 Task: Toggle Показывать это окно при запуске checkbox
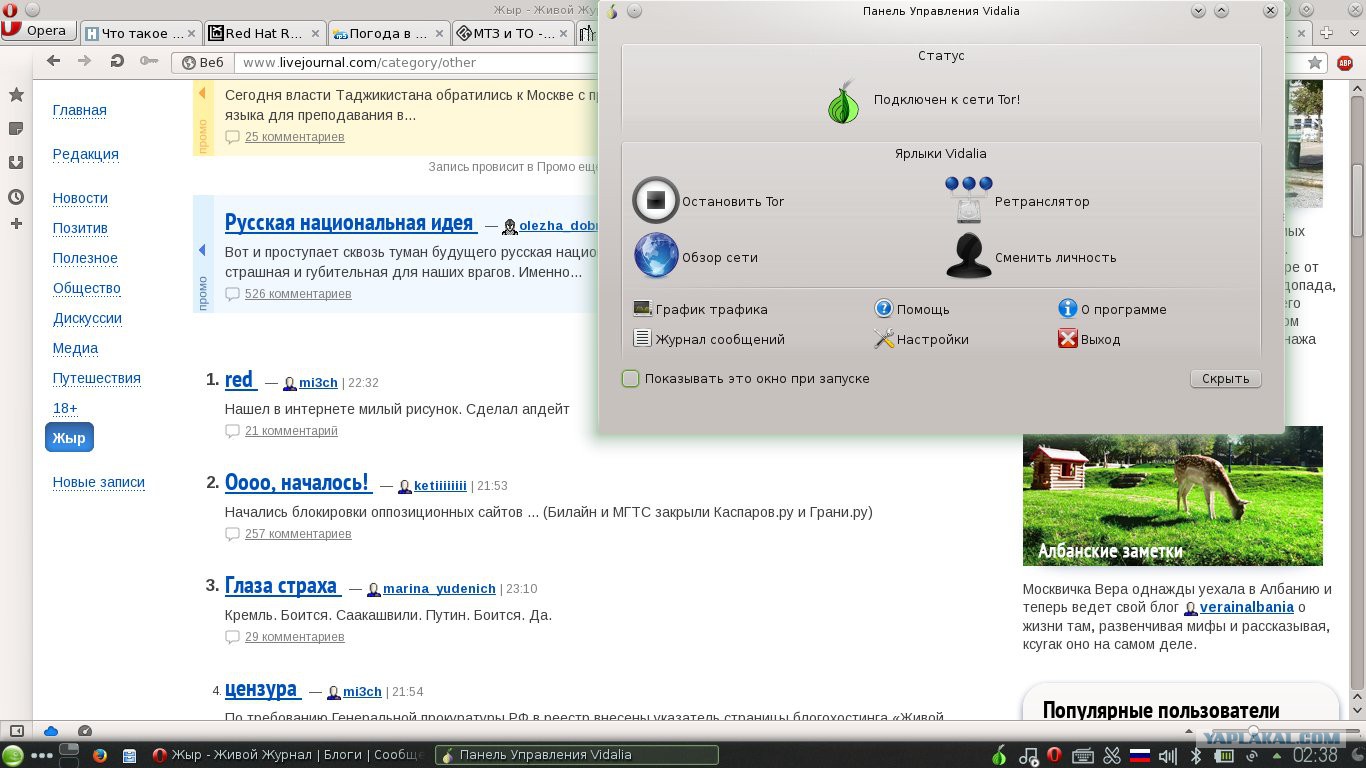click(x=630, y=379)
